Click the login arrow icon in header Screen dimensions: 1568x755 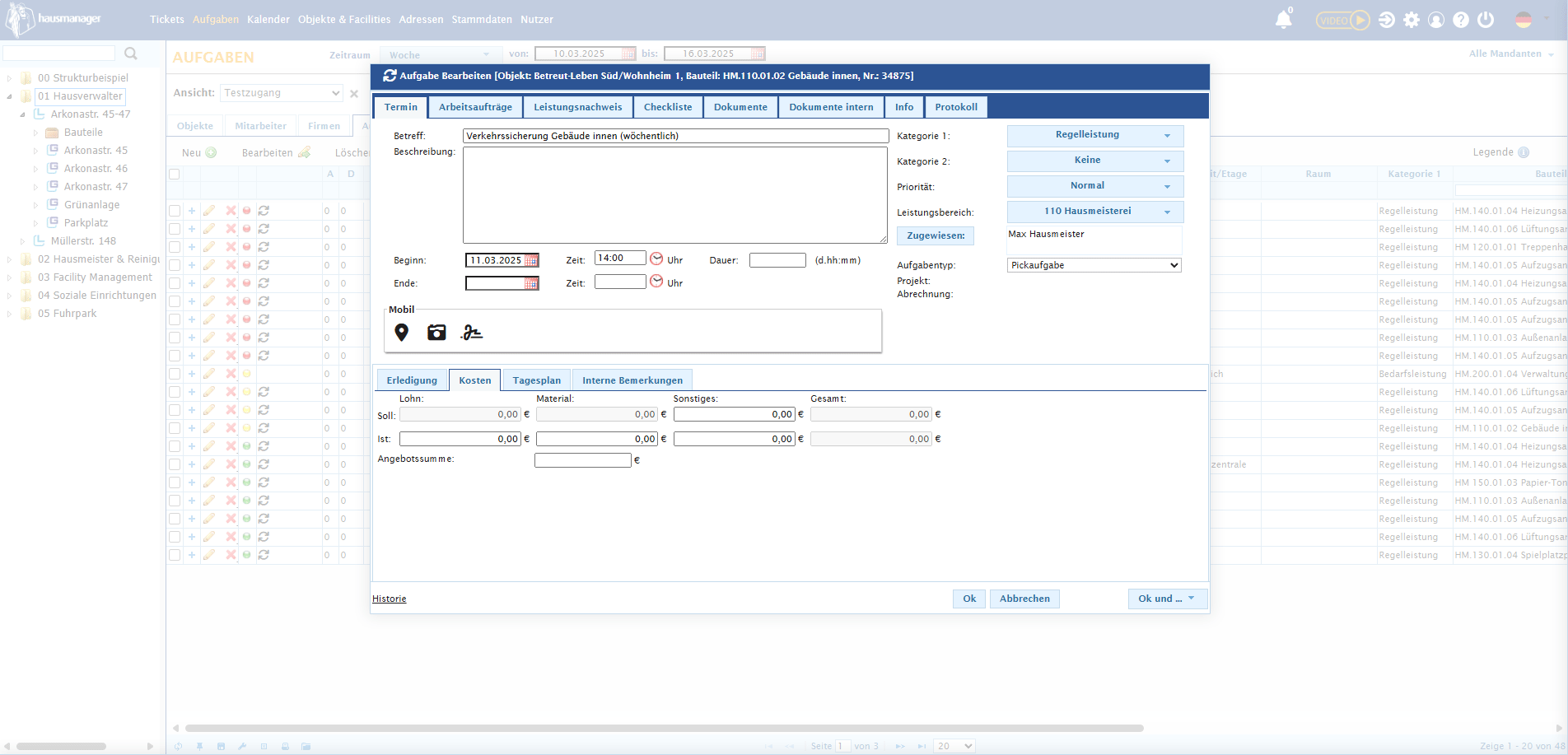tap(1387, 20)
